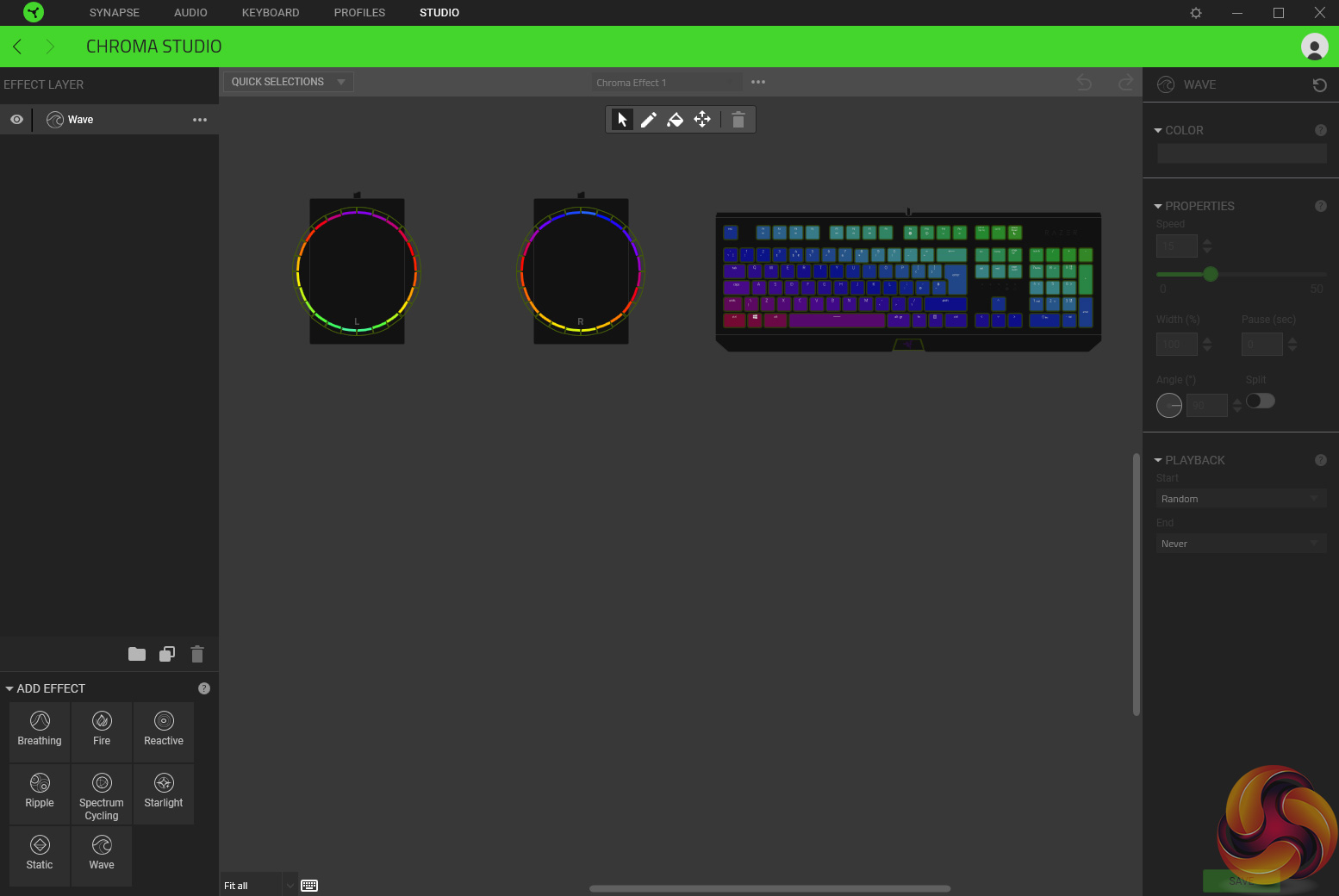Switch to the Audio tab
This screenshot has width=1339, height=896.
(x=190, y=13)
